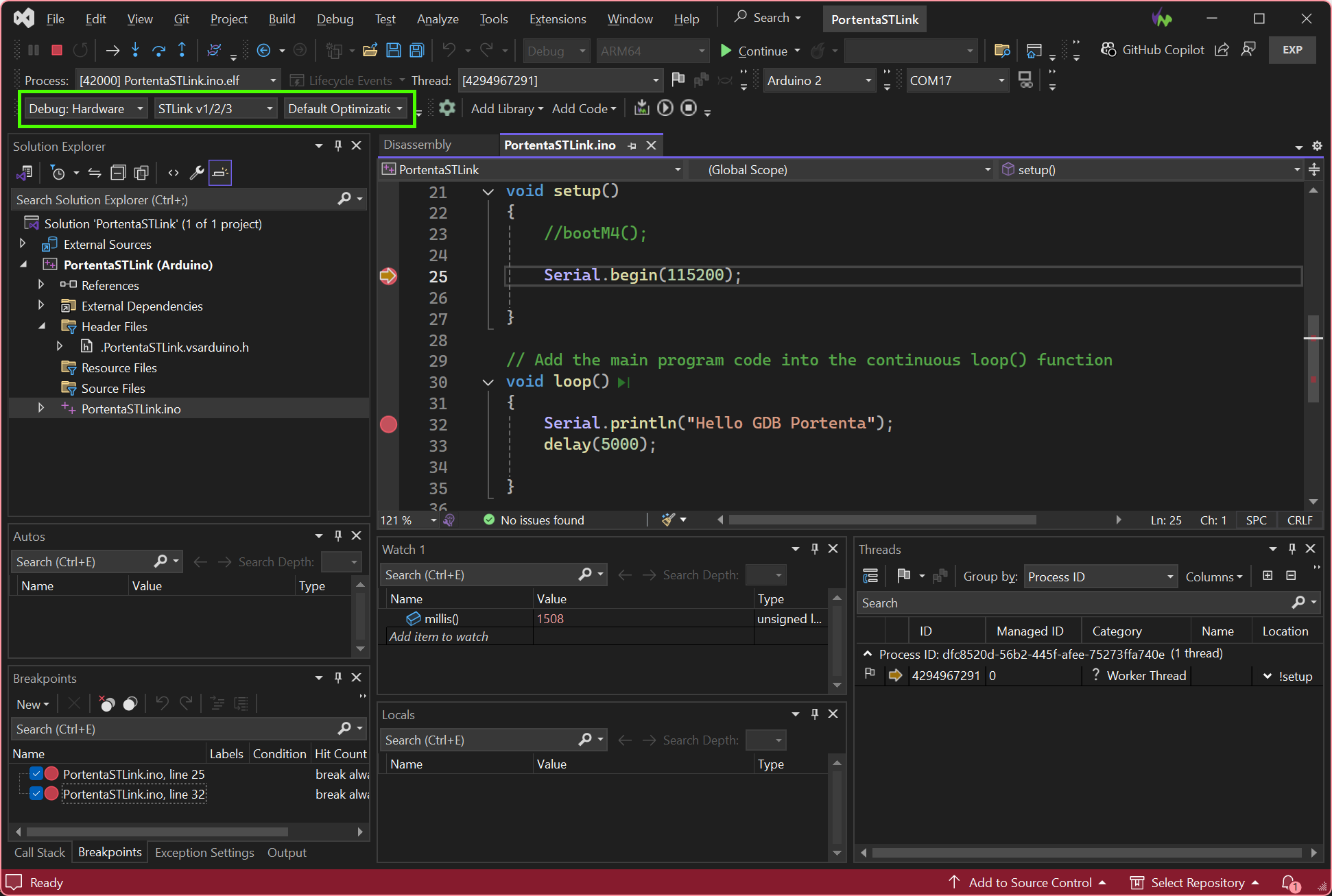Image resolution: width=1332 pixels, height=896 pixels.
Task: Click the editor settings gear at tab strip
Action: click(x=1317, y=145)
